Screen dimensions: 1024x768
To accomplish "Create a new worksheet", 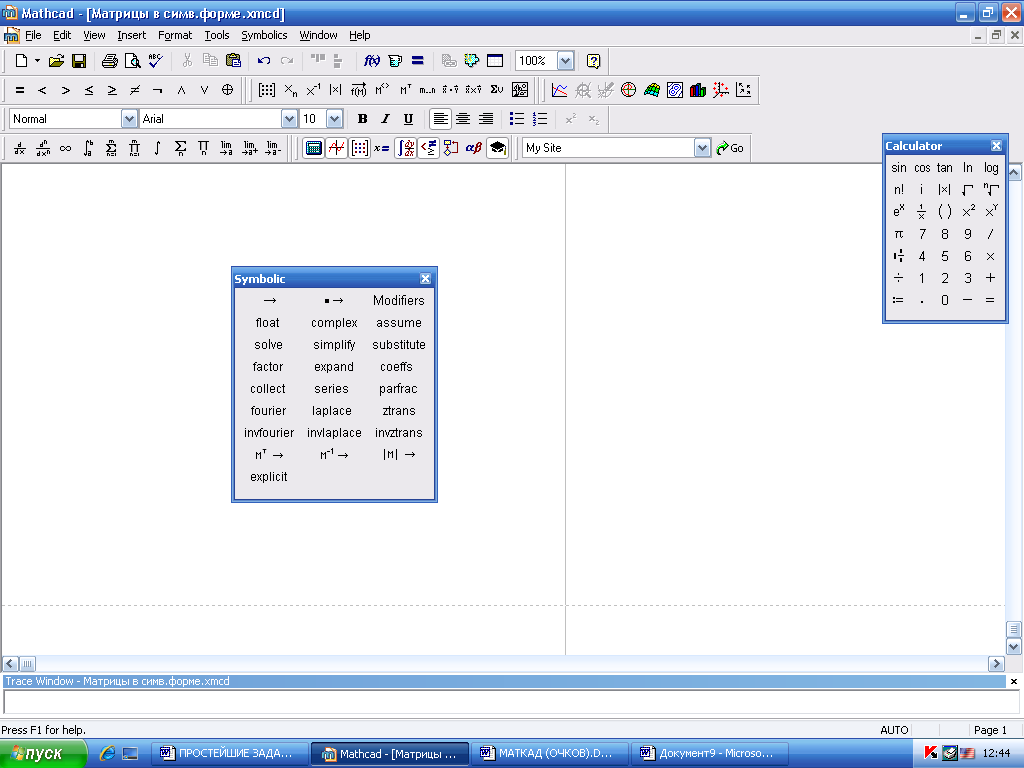I will pyautogui.click(x=21, y=61).
